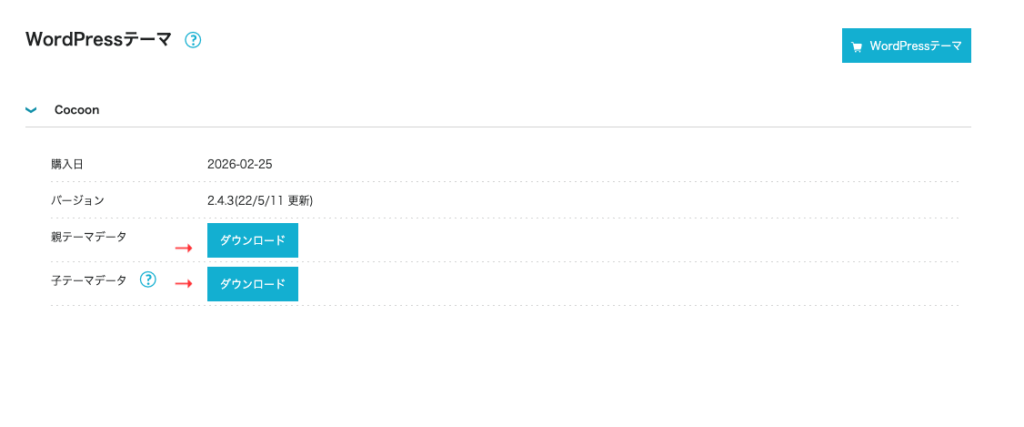Image resolution: width=1024 pixels, height=427 pixels.
Task: Open help icon next to 子テーマデータ
Action: pyautogui.click(x=148, y=280)
